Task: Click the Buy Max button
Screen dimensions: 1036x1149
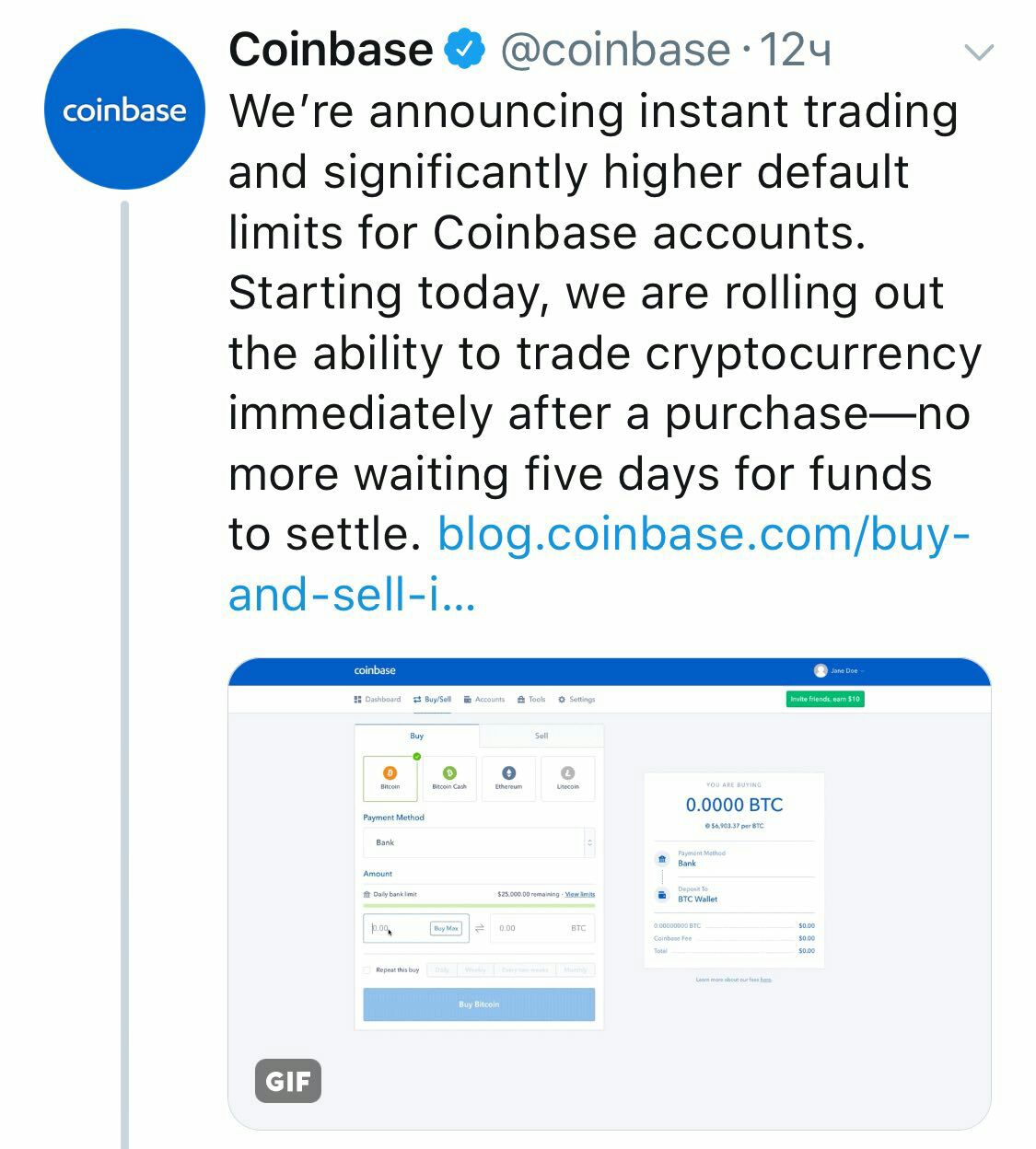Action: click(x=446, y=928)
